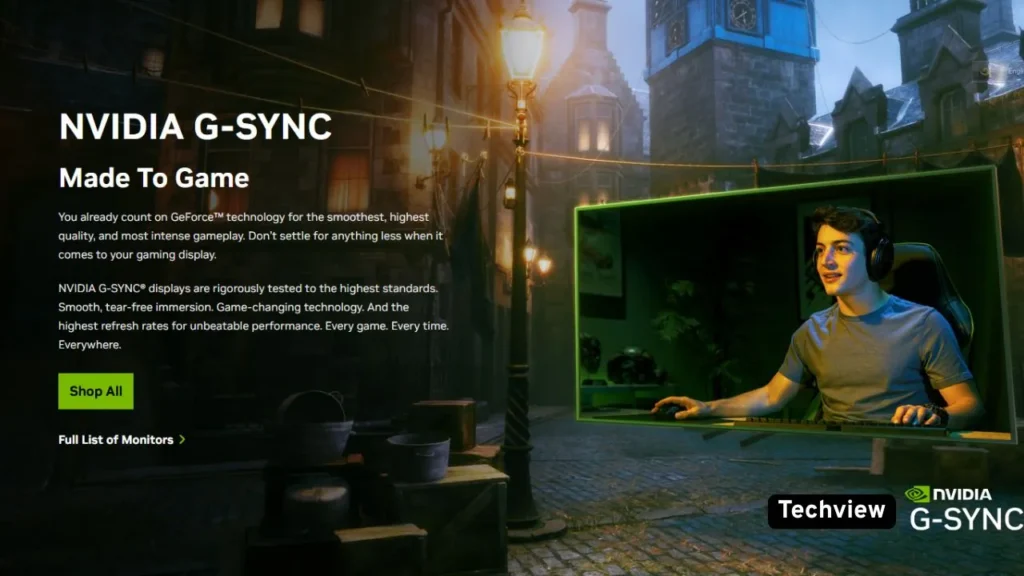Select the large "NVIDIA G-SYNC" page heading
This screenshot has height=576, width=1024.
195,127
